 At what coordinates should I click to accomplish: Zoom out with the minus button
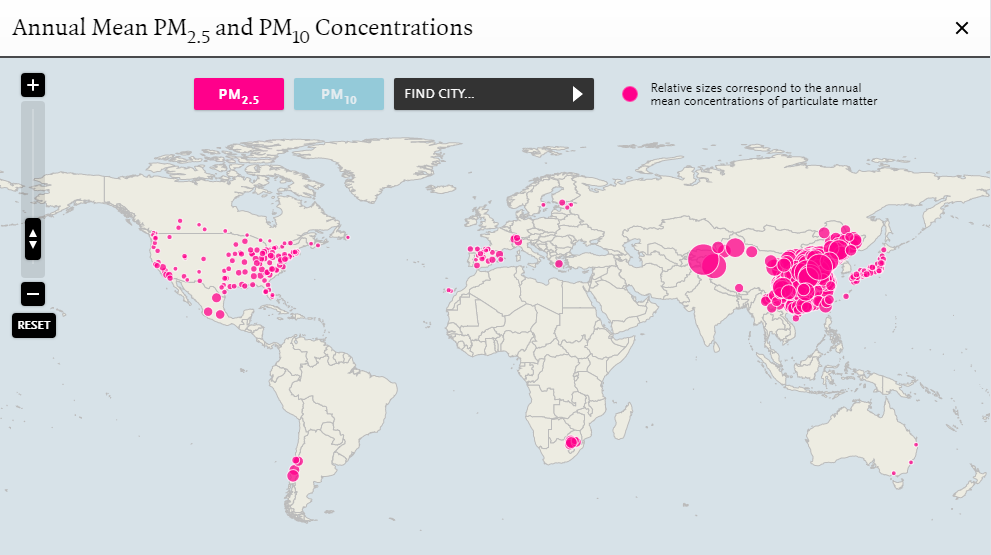pyautogui.click(x=33, y=294)
